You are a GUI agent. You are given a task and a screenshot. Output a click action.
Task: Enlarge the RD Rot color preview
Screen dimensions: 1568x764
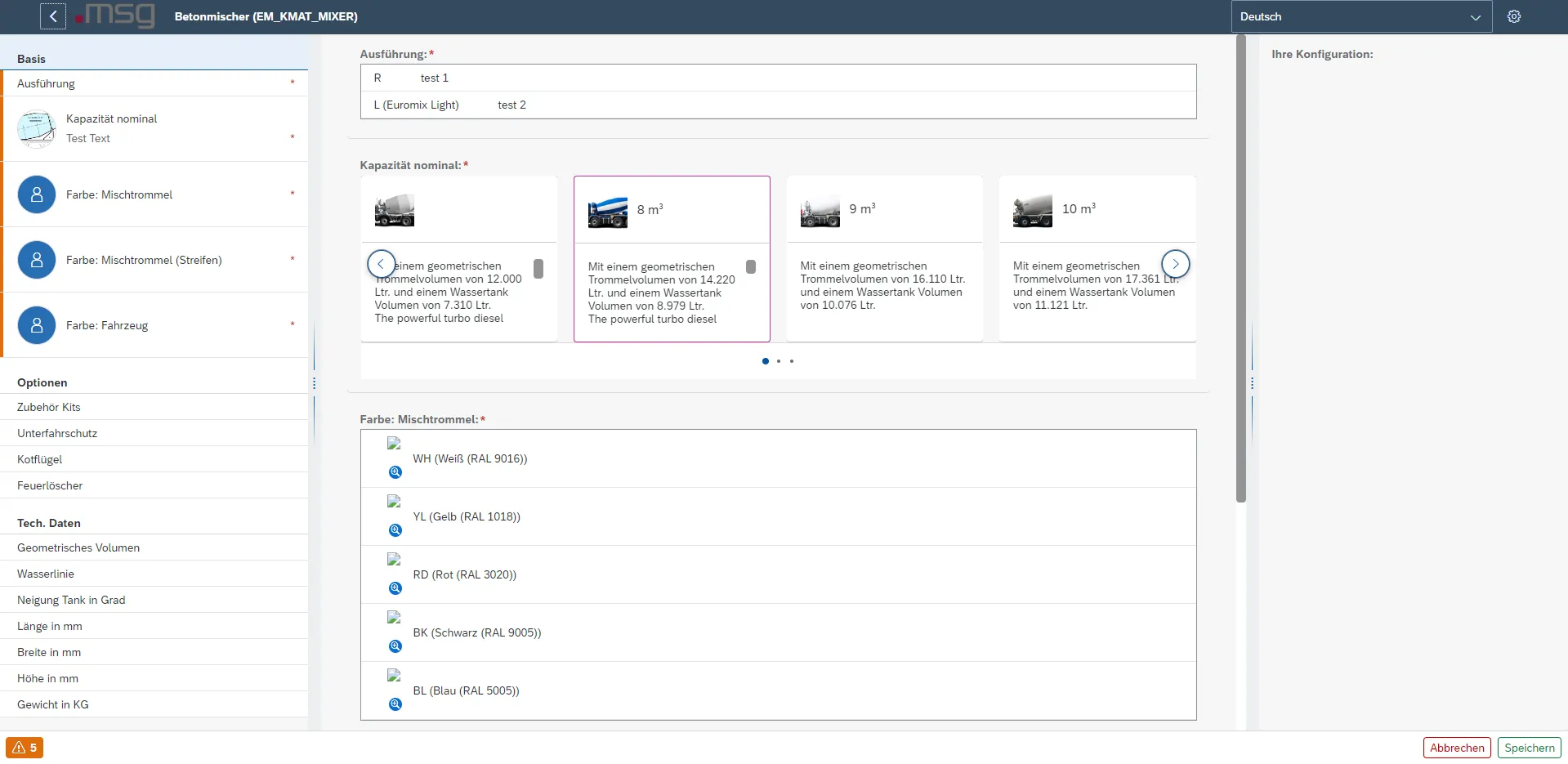point(395,588)
